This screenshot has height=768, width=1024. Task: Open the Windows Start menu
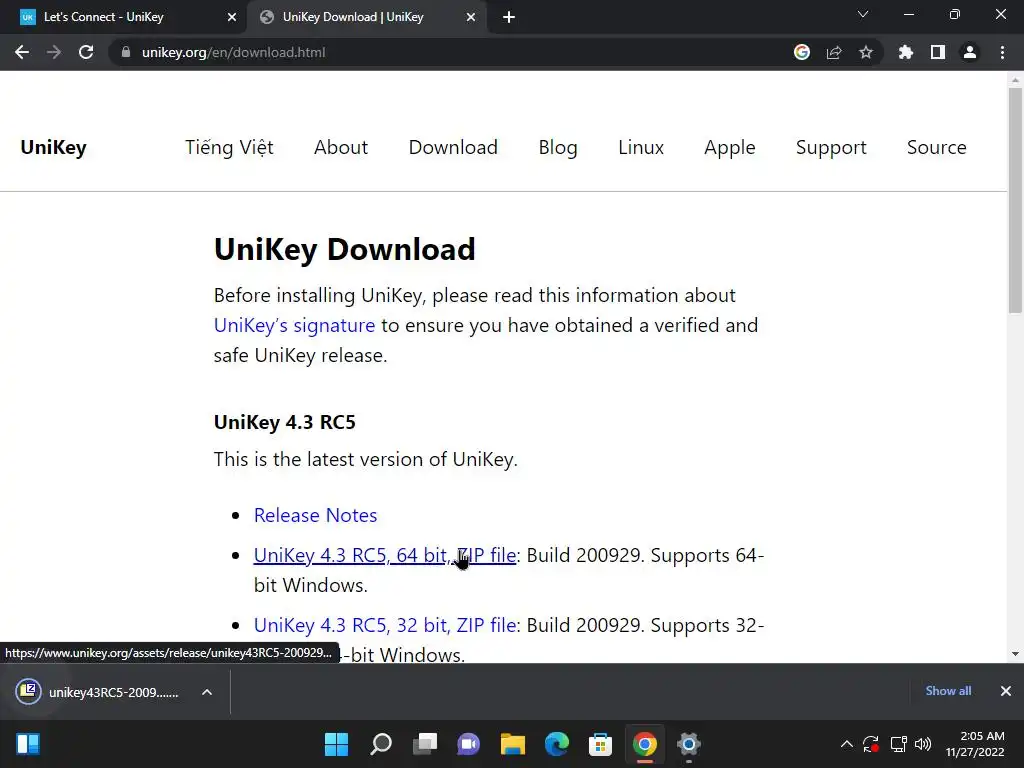tap(336, 744)
